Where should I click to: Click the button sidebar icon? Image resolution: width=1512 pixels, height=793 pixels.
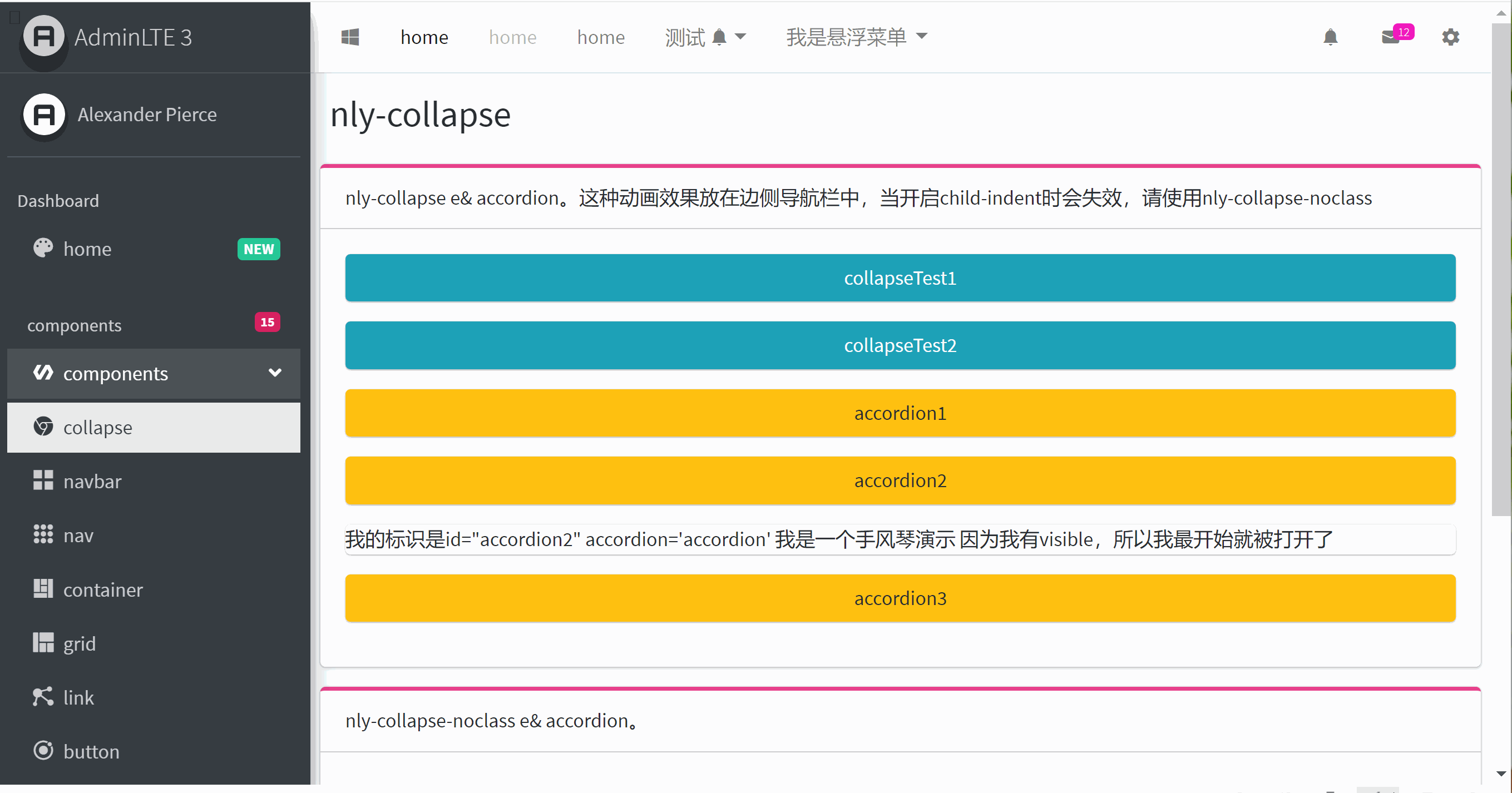coord(43,751)
